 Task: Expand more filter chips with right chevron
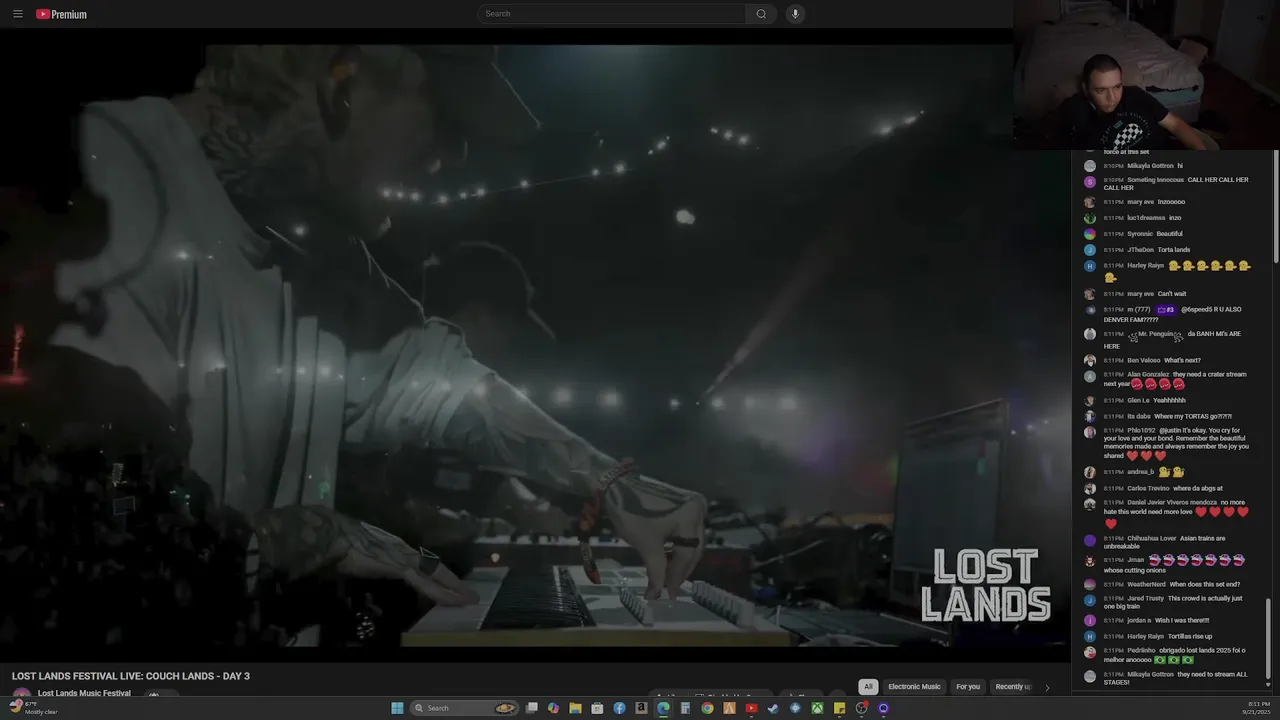[x=1047, y=687]
